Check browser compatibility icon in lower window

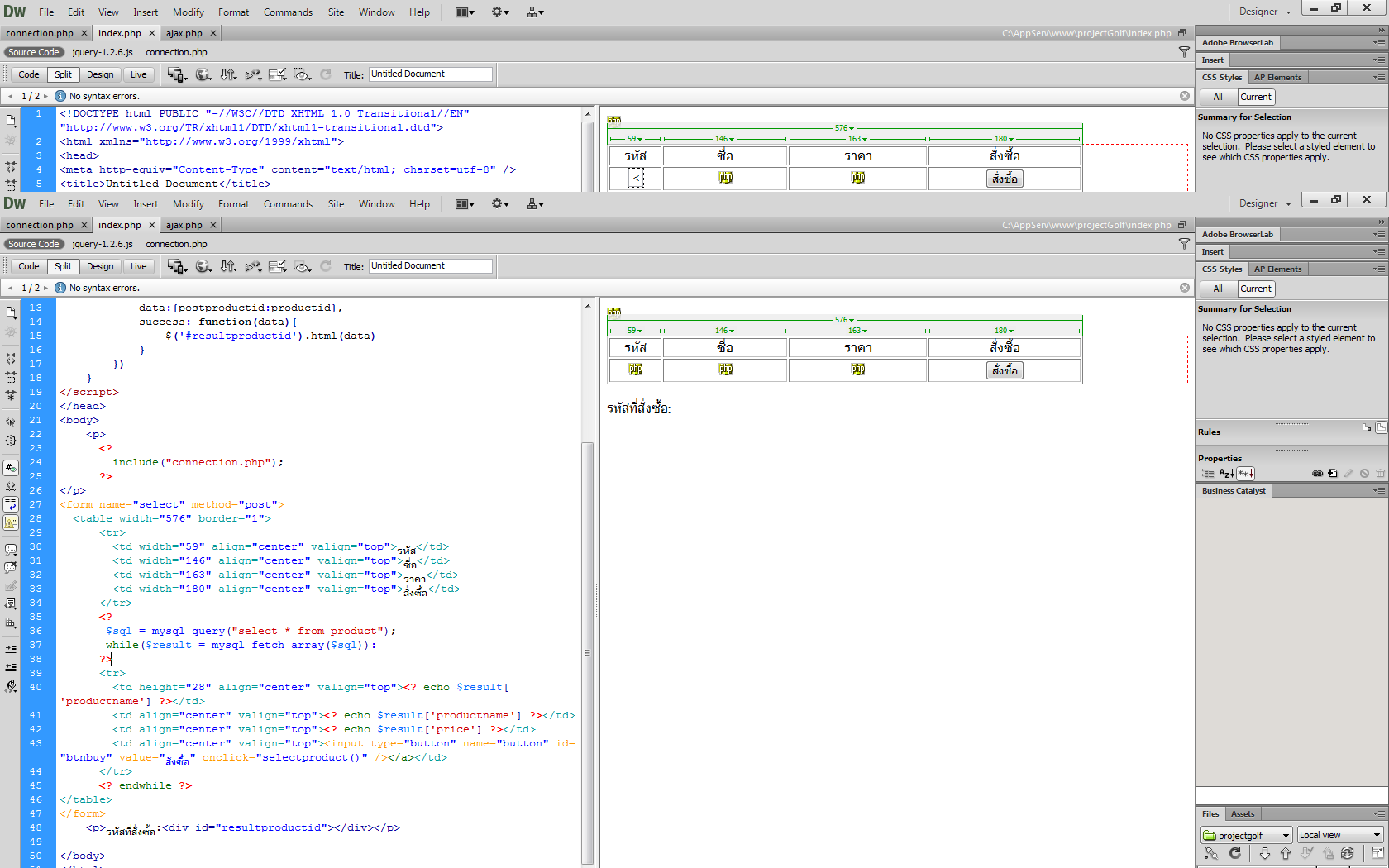coord(278,266)
